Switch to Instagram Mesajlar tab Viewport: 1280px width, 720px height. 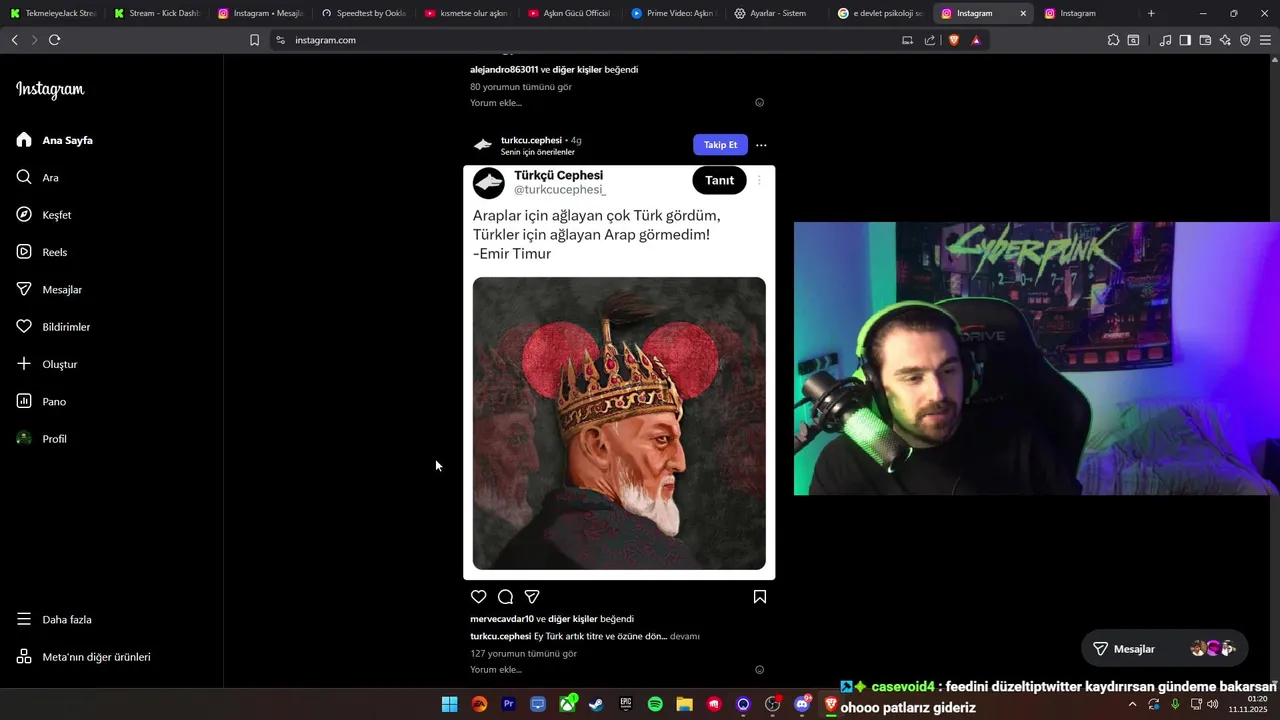pyautogui.click(x=259, y=13)
